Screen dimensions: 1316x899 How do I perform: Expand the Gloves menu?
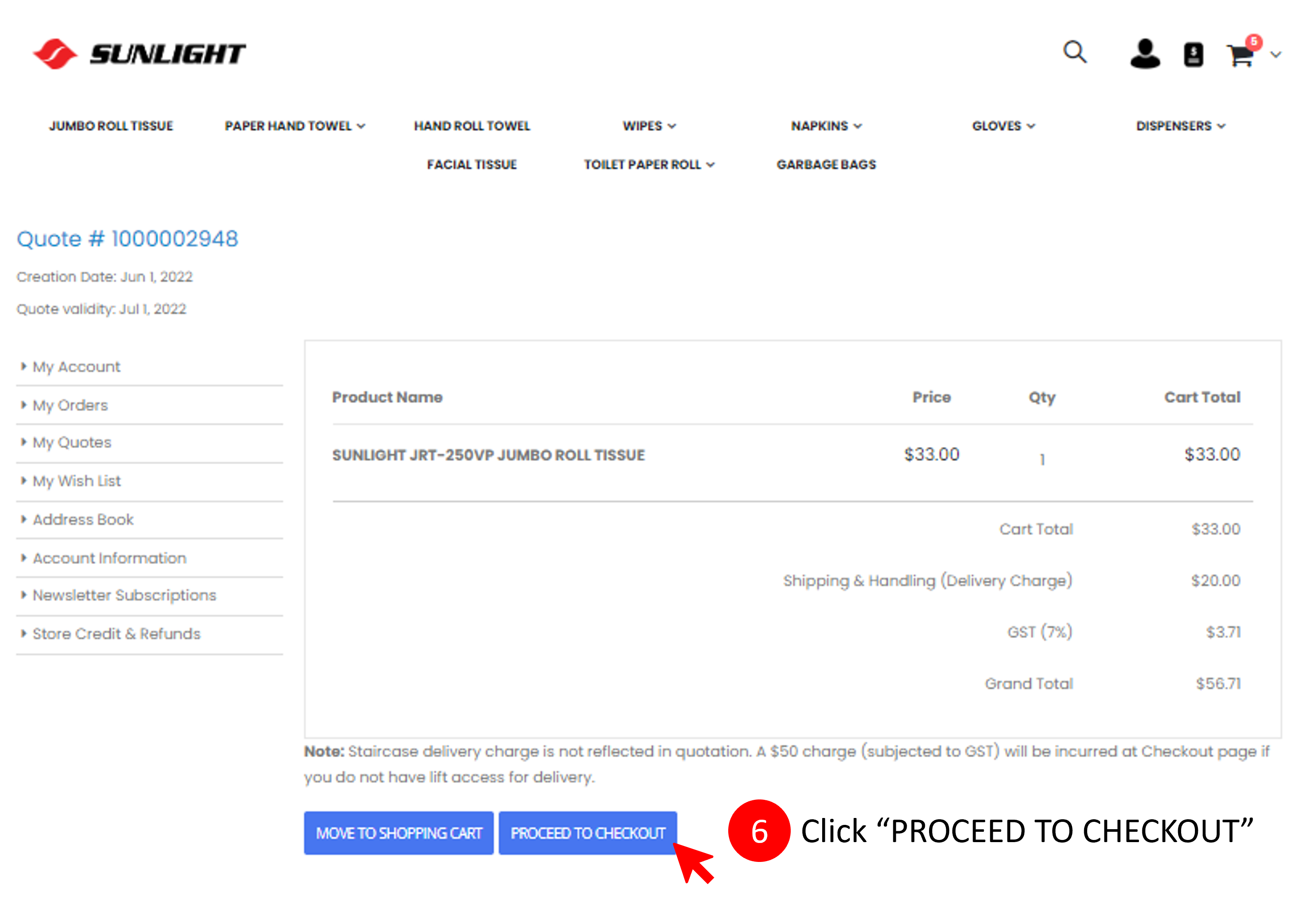click(1004, 126)
